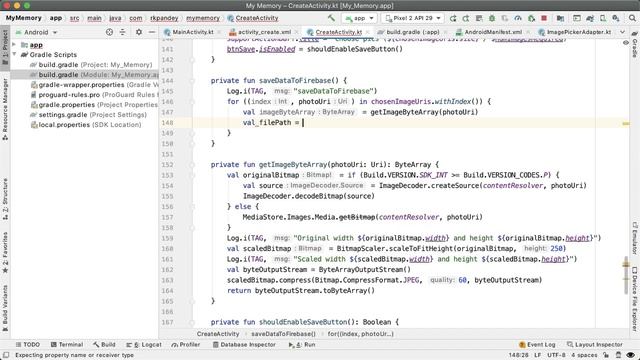The image size is (640, 360).
Task: Click the LF line separator in status bar
Action: coord(538,355)
